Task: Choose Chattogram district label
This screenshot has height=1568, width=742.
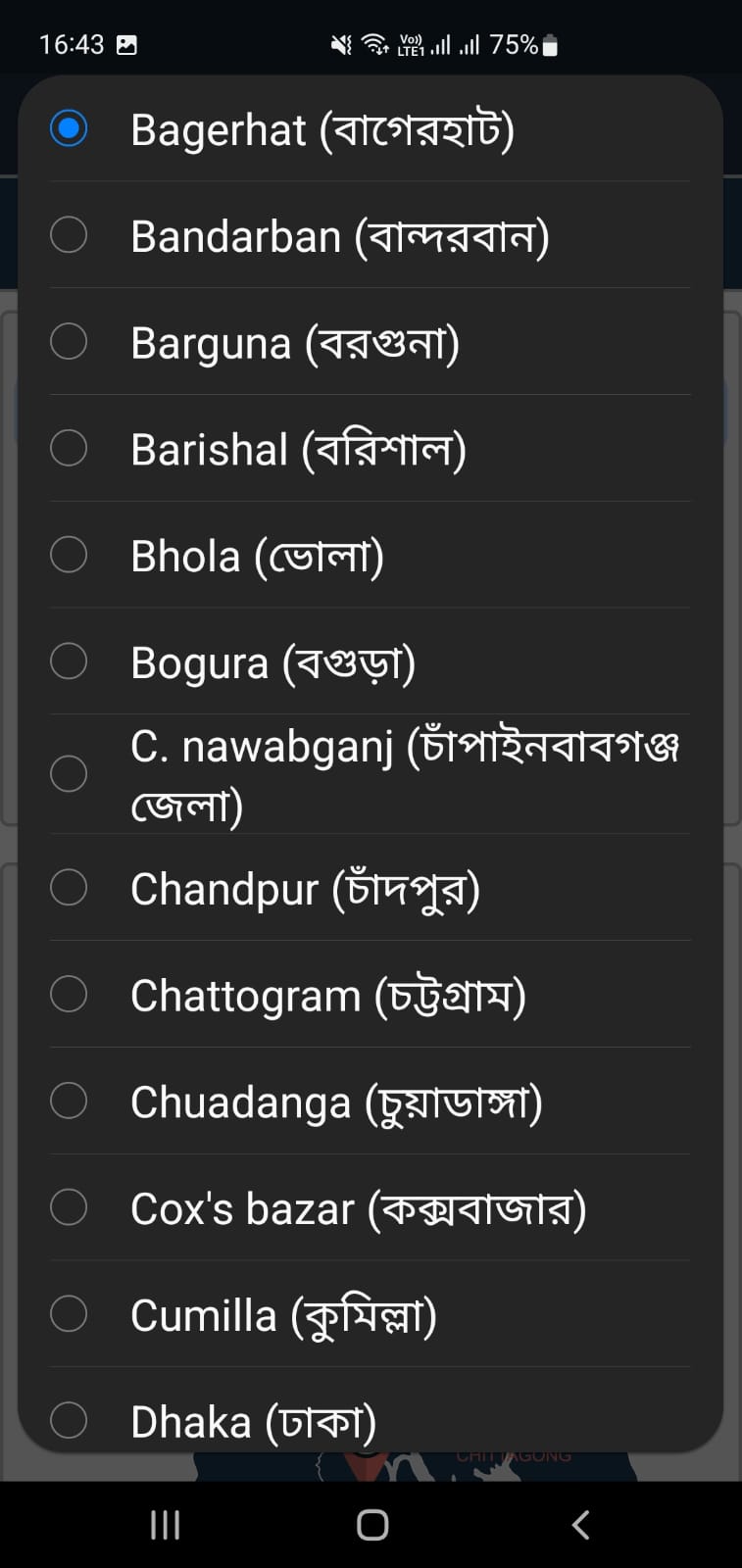Action: pos(327,996)
